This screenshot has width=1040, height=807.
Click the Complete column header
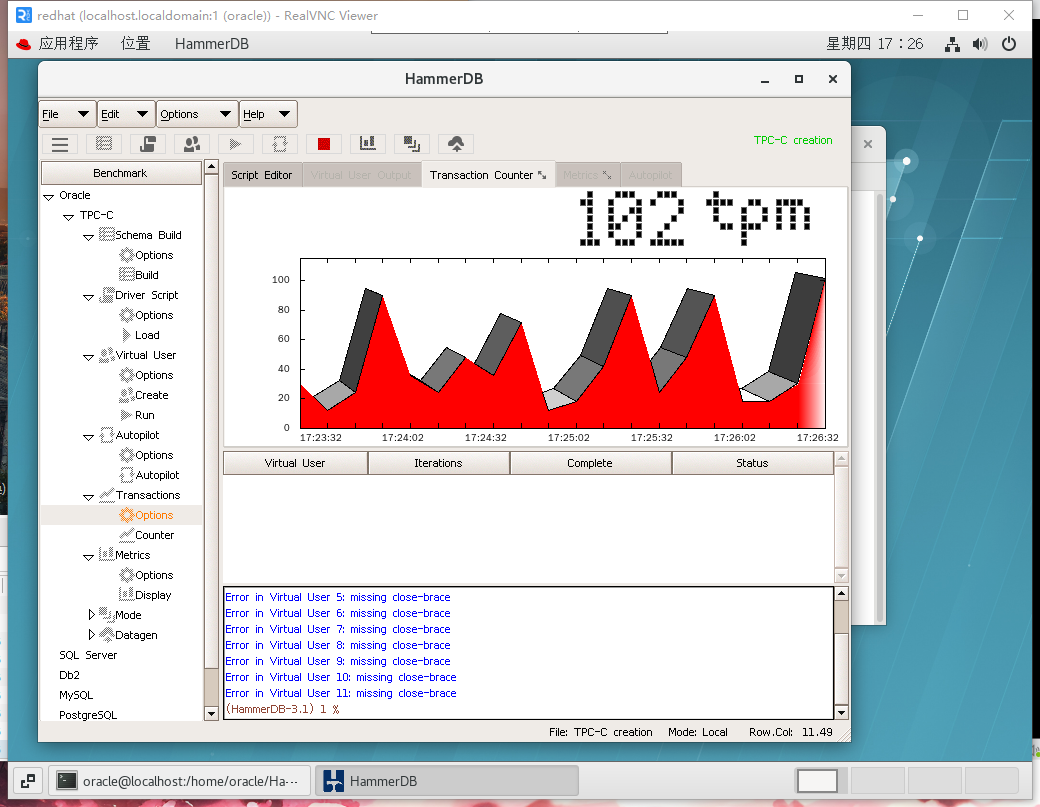(590, 463)
